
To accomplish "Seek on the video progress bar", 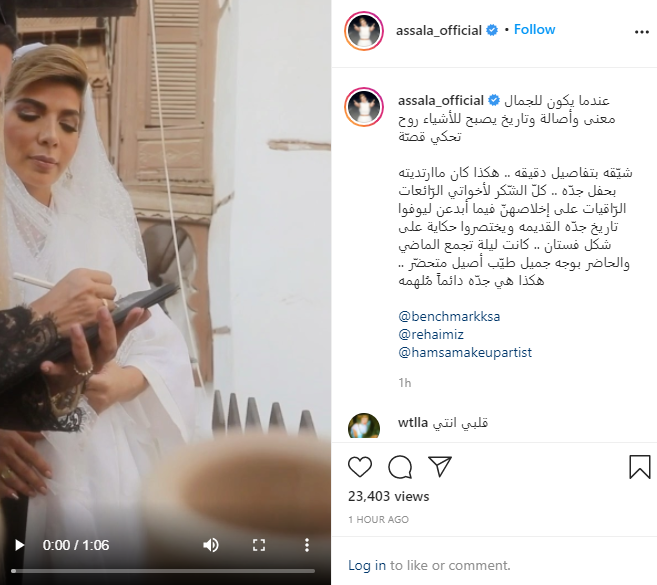I will [x=163, y=571].
